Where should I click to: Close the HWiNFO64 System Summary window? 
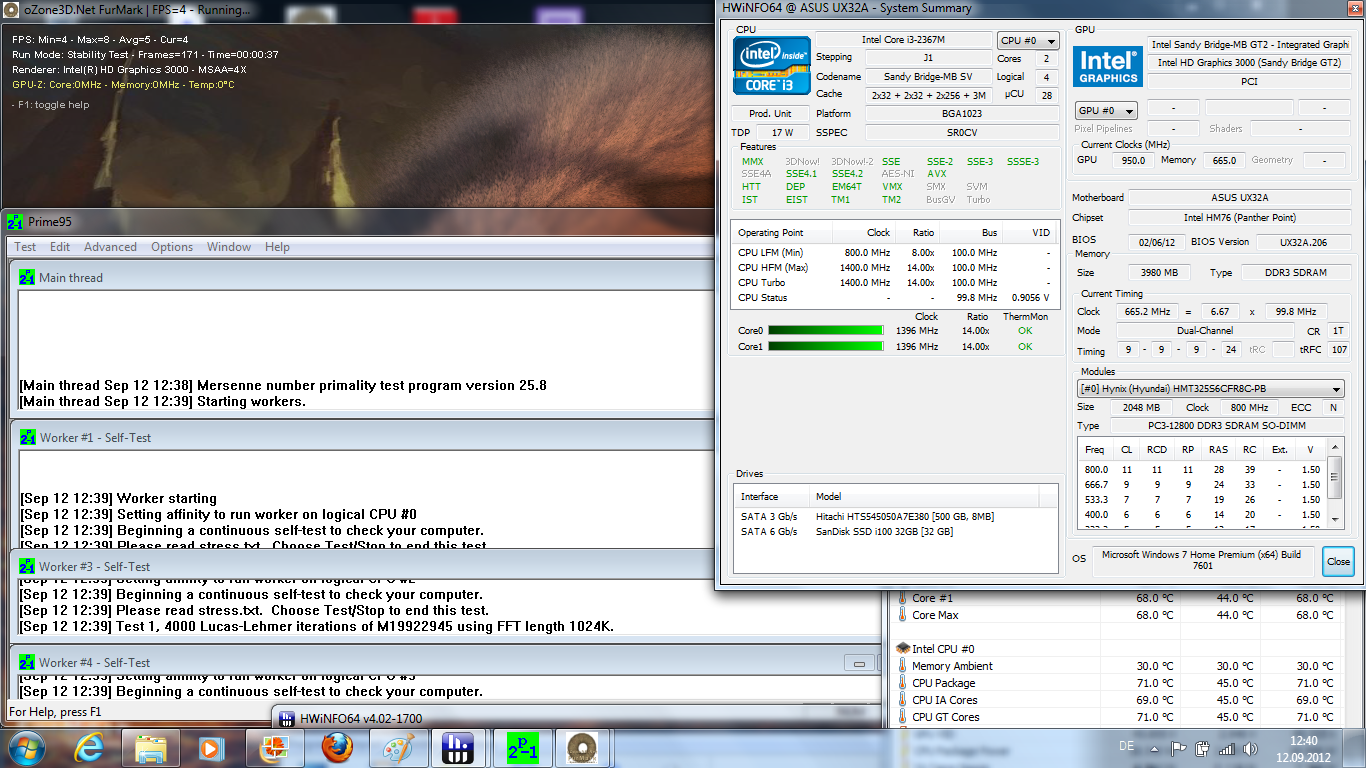pyautogui.click(x=1338, y=561)
